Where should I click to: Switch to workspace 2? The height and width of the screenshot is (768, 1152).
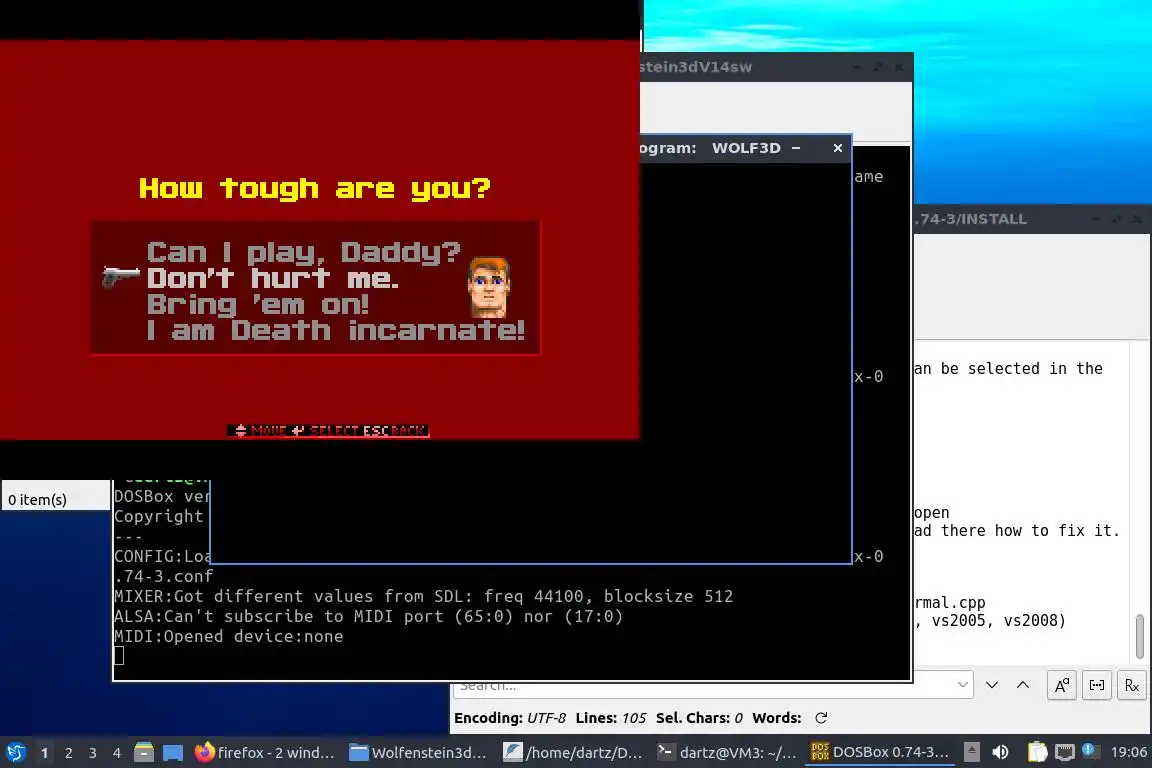(x=68, y=753)
